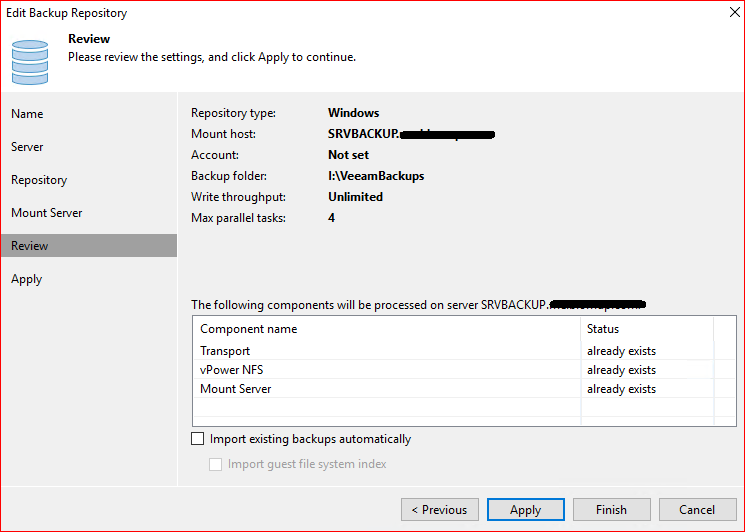Click the Finish button
The image size is (745, 532).
611,510
